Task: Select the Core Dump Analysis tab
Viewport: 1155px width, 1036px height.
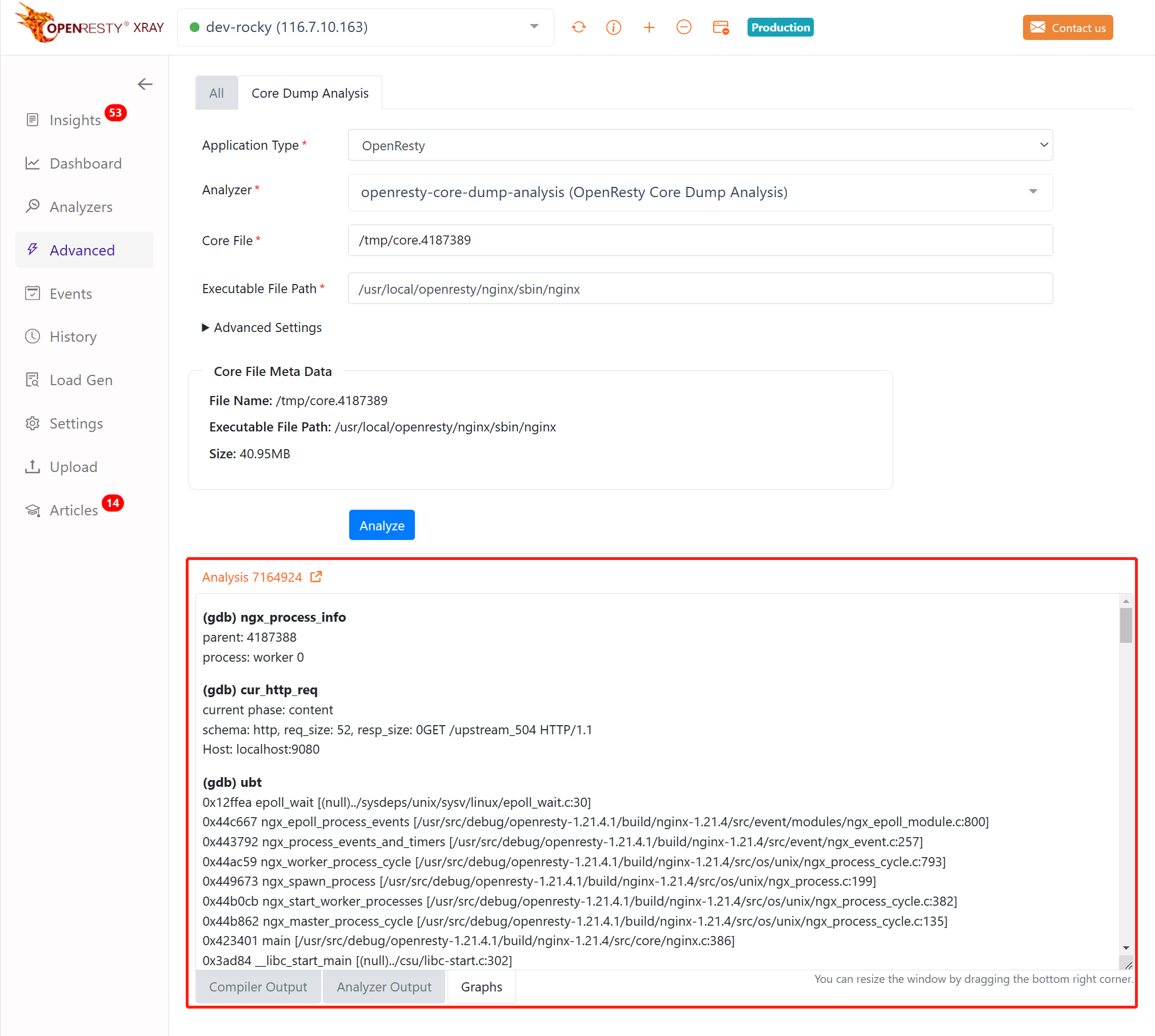Action: point(310,93)
